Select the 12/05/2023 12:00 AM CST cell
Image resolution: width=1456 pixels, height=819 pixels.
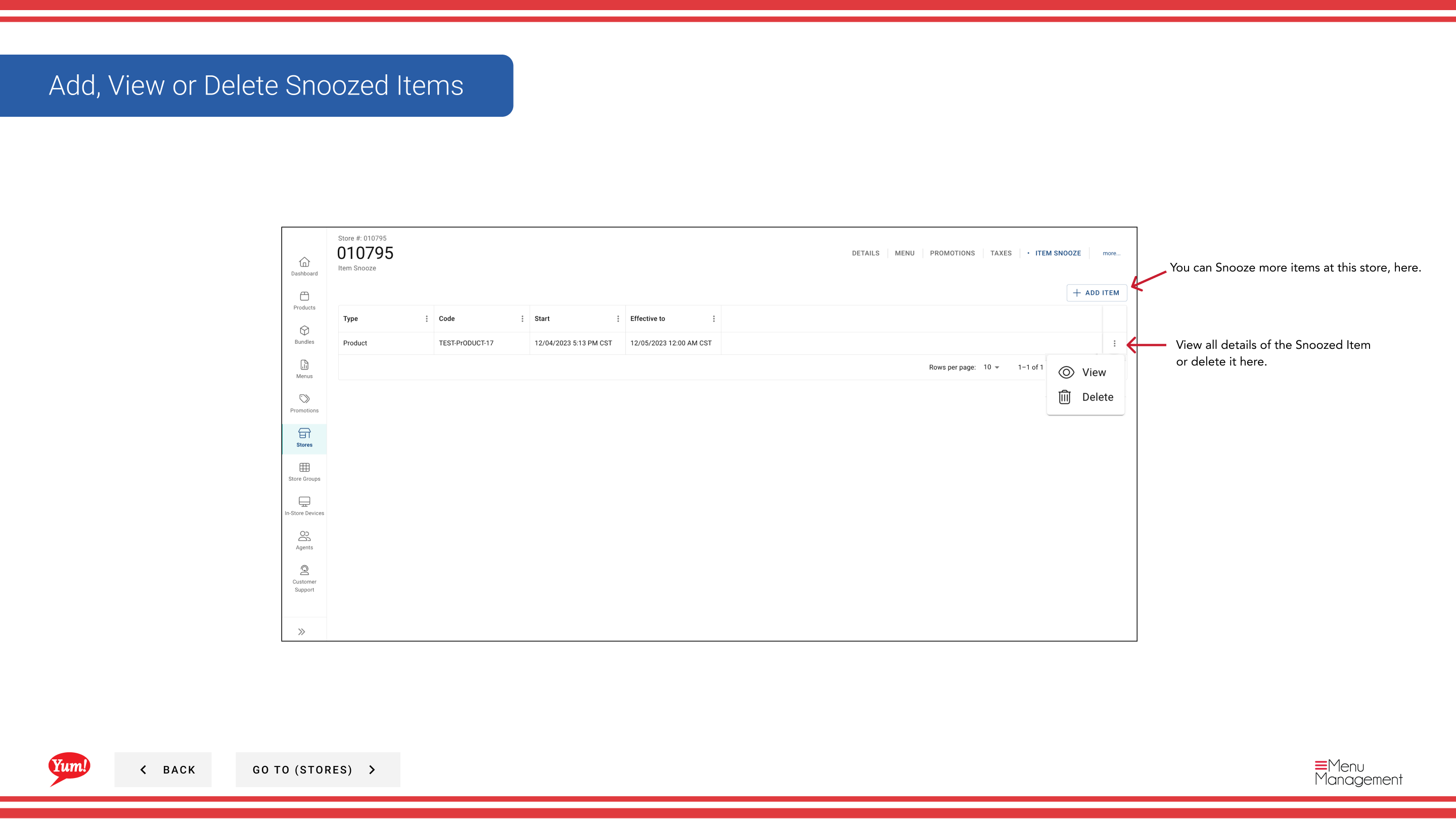tap(673, 343)
